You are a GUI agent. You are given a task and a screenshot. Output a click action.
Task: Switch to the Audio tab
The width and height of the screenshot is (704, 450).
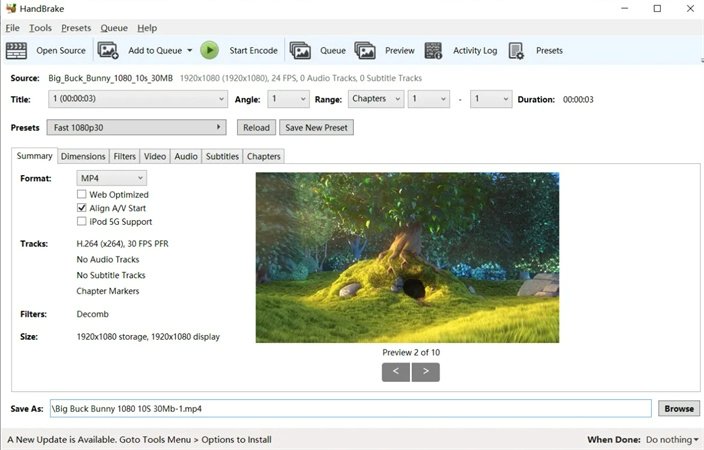[x=186, y=156]
